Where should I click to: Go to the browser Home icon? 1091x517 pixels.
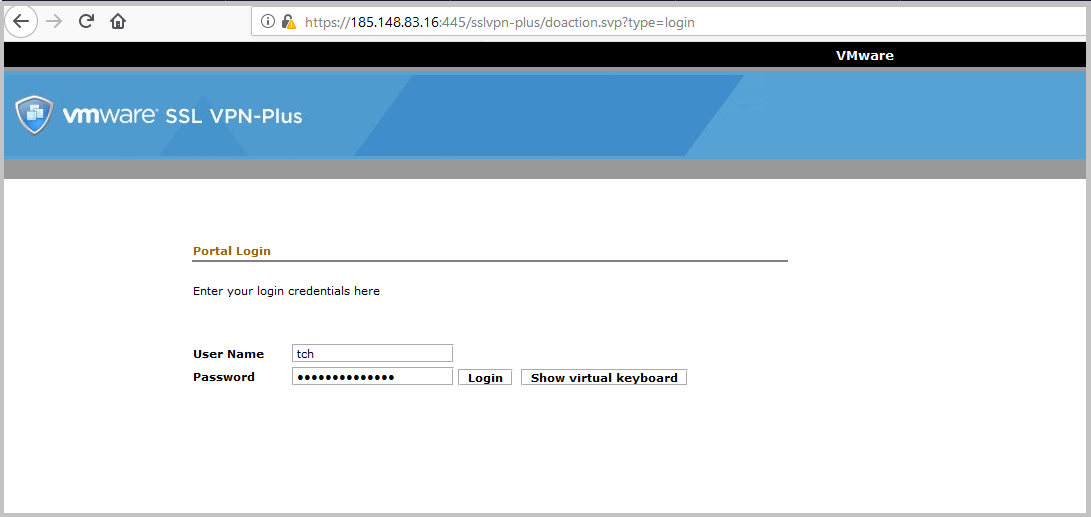point(118,22)
